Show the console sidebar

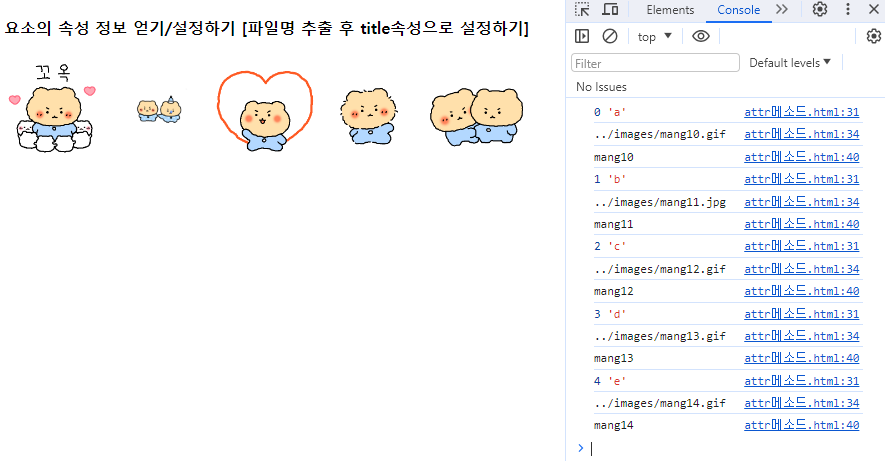click(x=582, y=36)
